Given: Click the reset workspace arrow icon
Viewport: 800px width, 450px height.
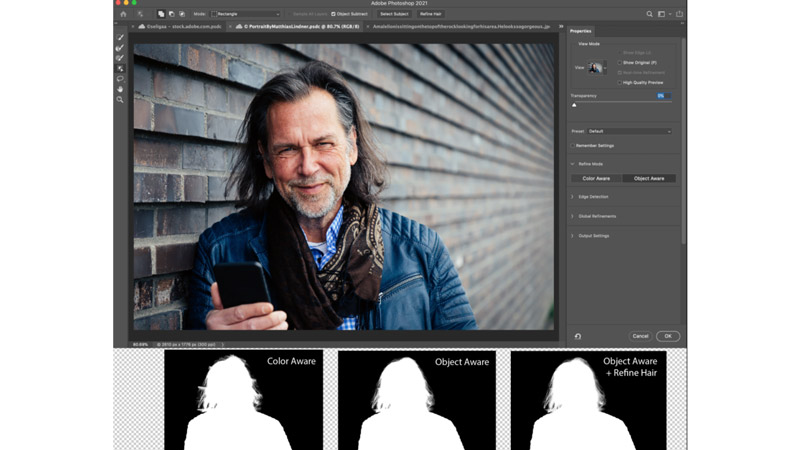Looking at the screenshot, I should tap(578, 336).
